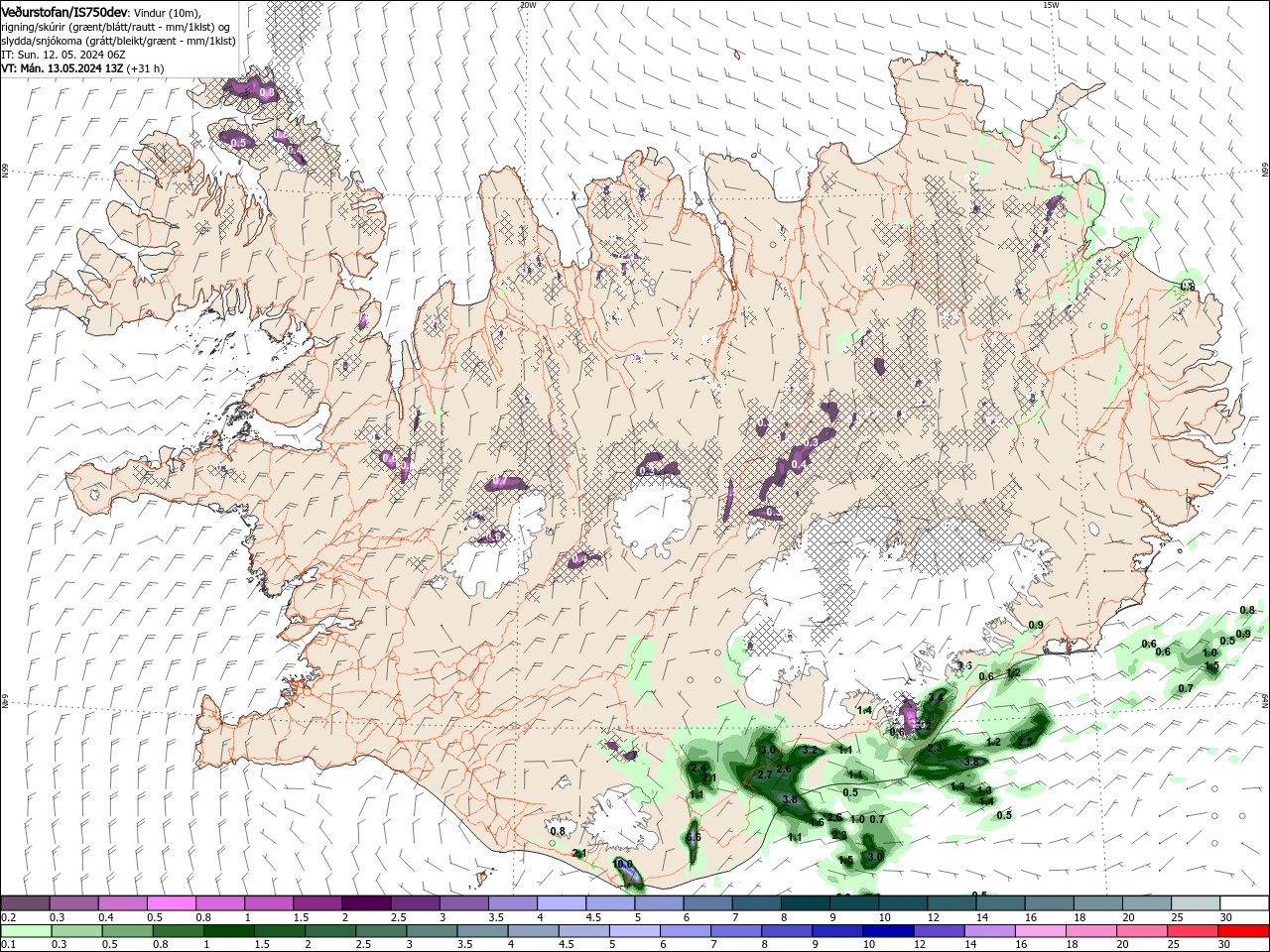This screenshot has height=952, width=1270.
Task: Pick the snow-scale swatch starting at 4
Action: tap(561, 902)
